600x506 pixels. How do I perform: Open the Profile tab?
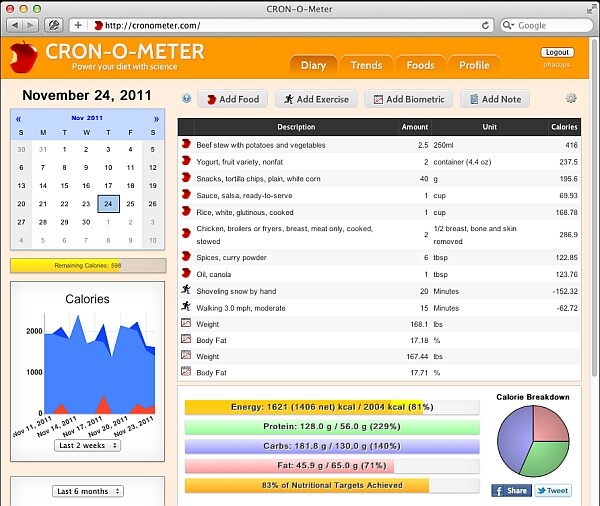point(474,66)
